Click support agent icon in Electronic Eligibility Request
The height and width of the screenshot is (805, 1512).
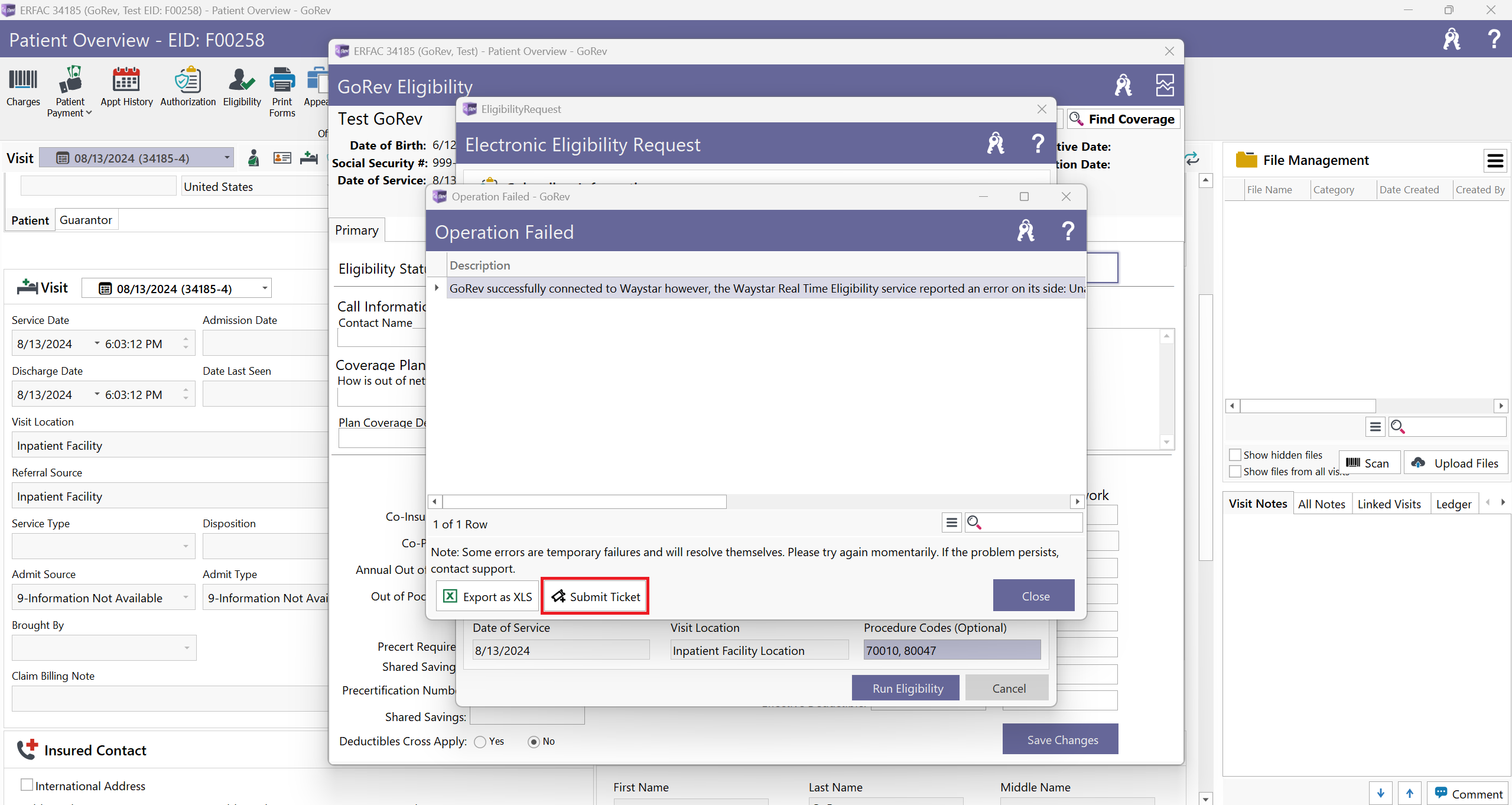point(996,144)
